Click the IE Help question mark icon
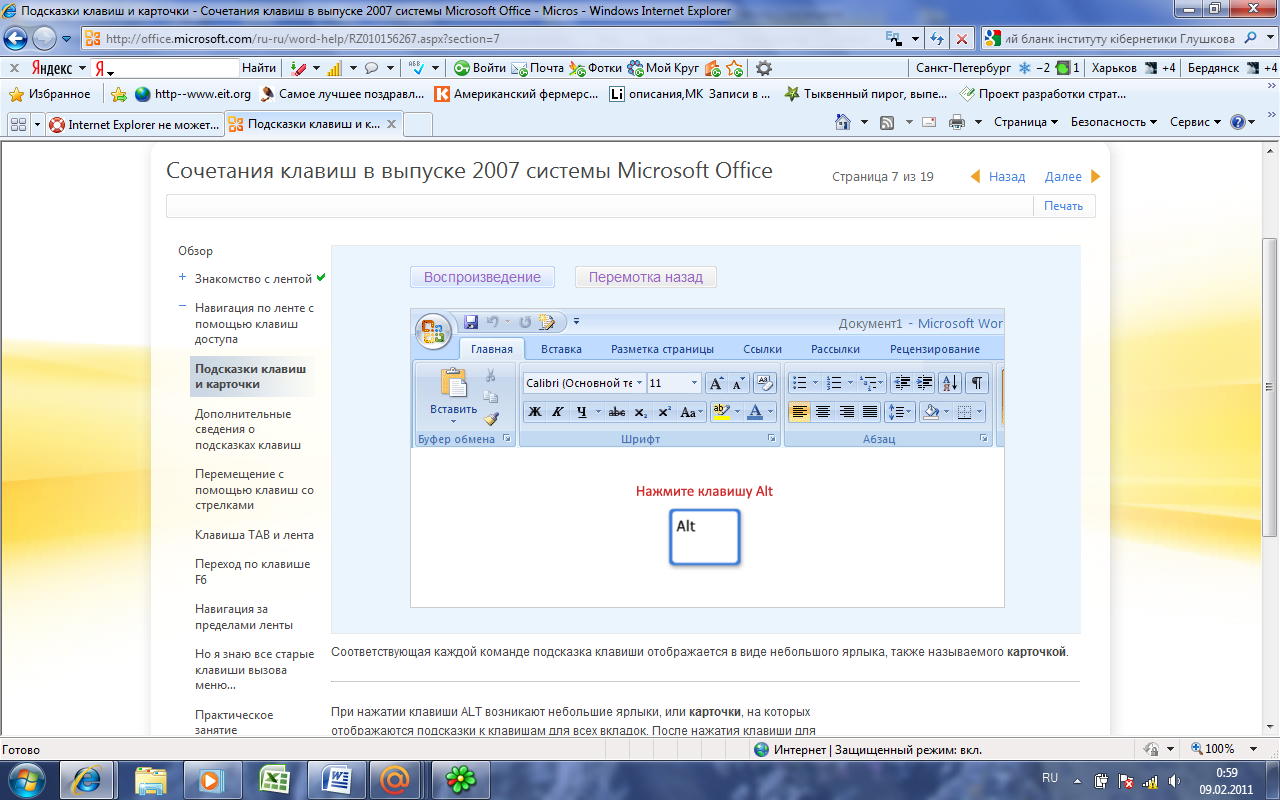 1238,123
